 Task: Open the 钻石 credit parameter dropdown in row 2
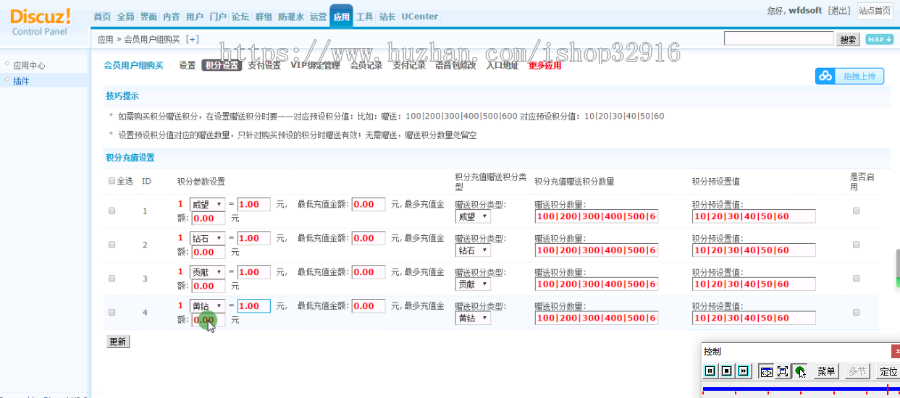tap(207, 238)
